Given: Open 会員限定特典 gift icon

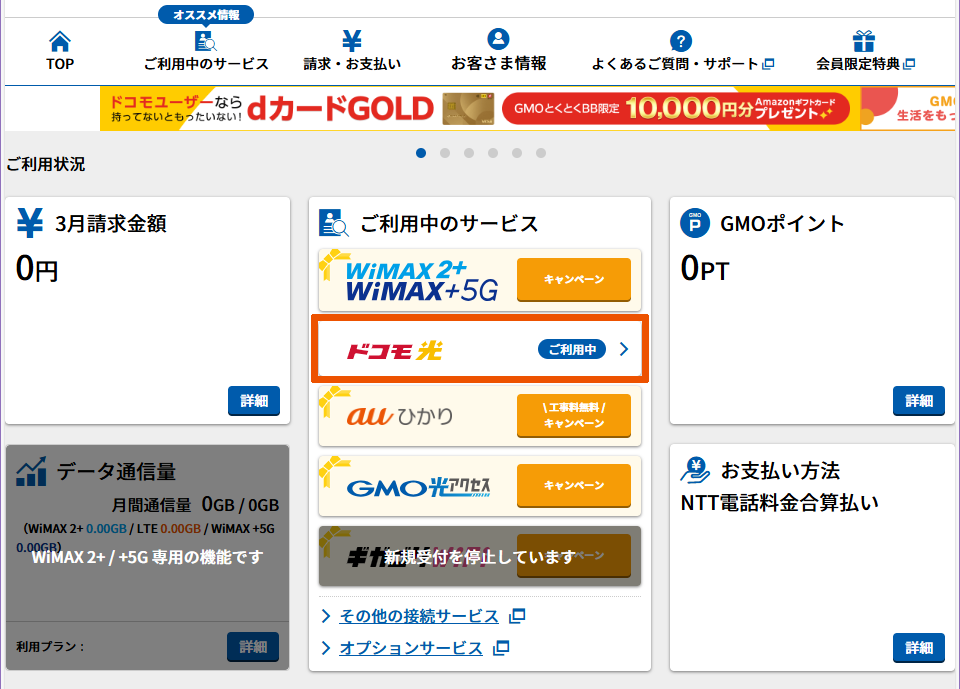Looking at the screenshot, I should pos(864,41).
